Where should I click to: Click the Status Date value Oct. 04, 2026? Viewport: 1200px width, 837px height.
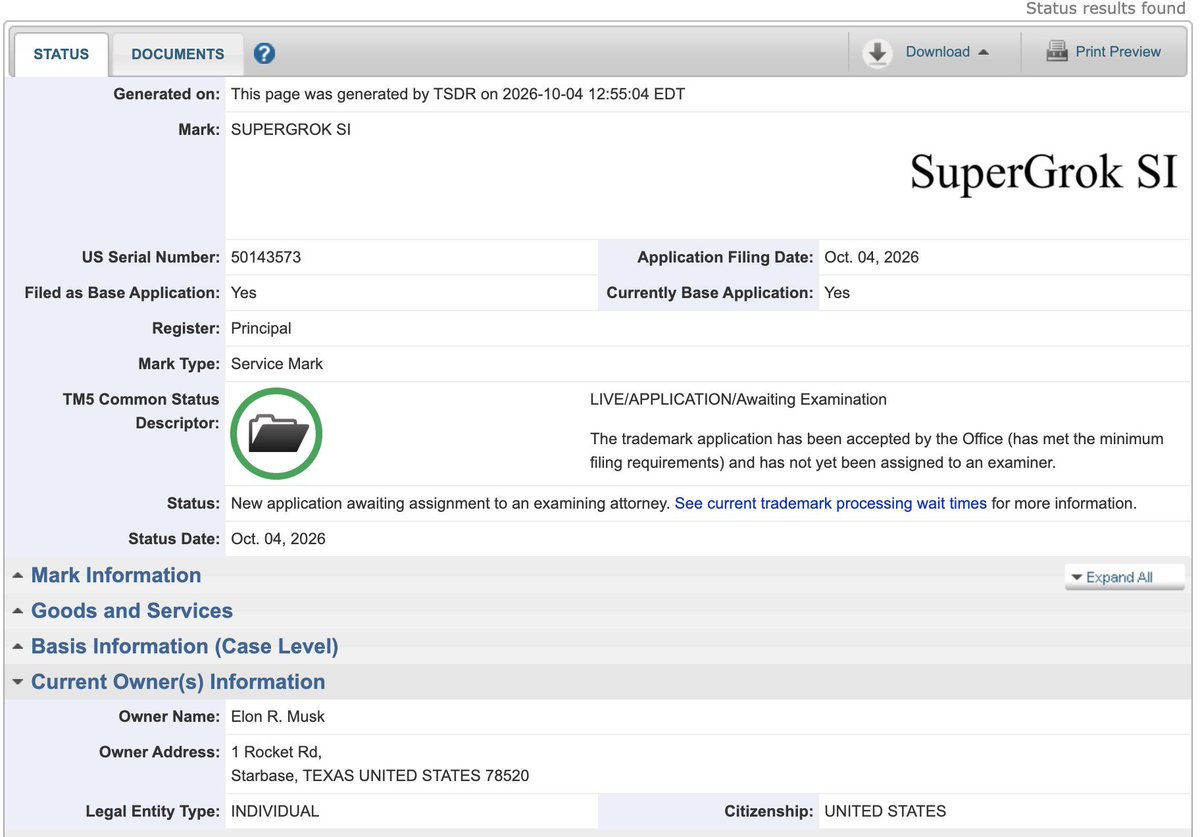click(x=278, y=539)
